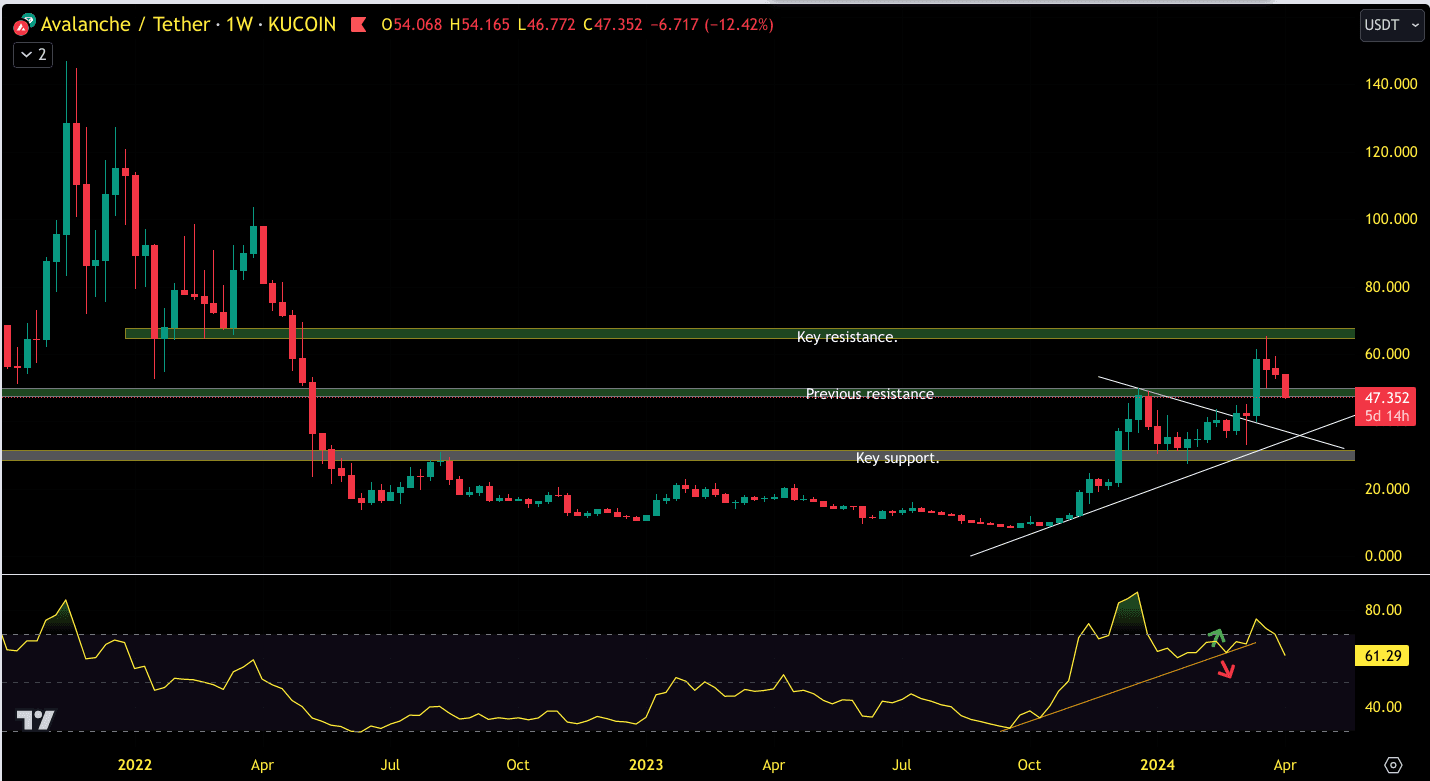Click the red 47.352 current price tag

[1384, 398]
